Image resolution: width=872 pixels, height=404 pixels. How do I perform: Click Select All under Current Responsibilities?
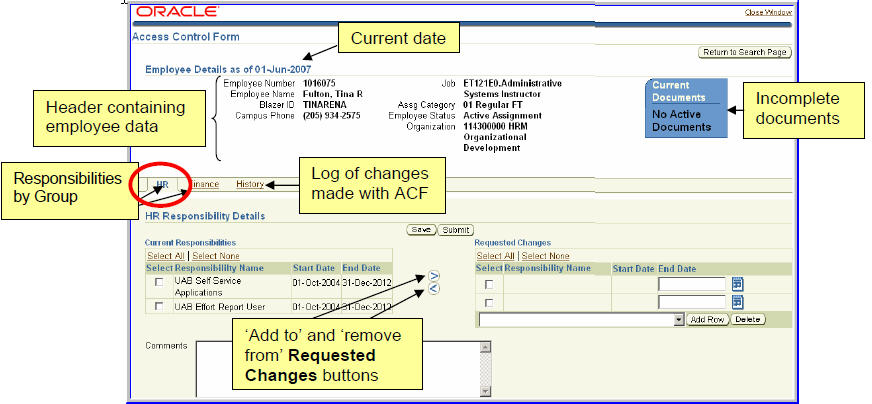(166, 256)
